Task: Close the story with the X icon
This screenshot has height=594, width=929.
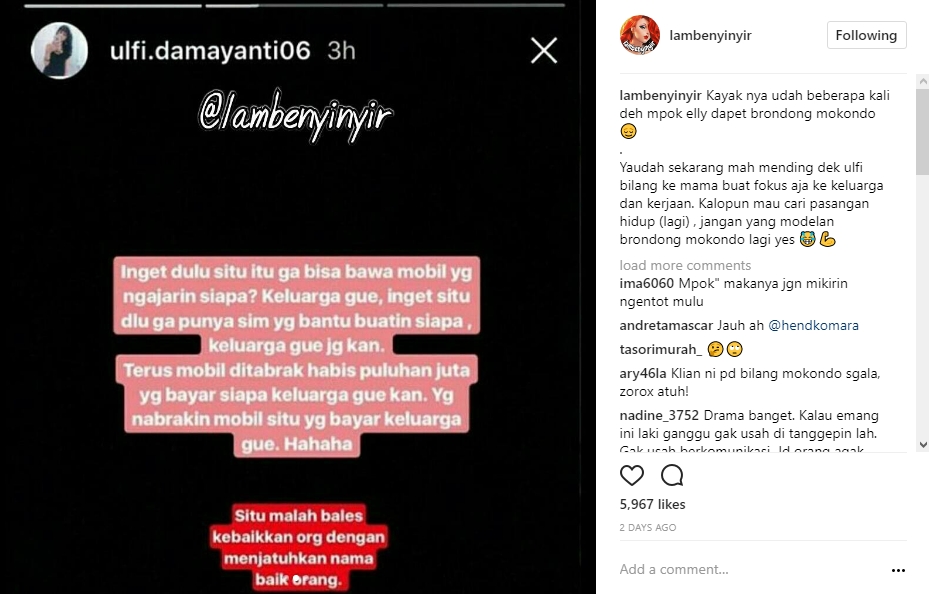Action: (x=544, y=50)
